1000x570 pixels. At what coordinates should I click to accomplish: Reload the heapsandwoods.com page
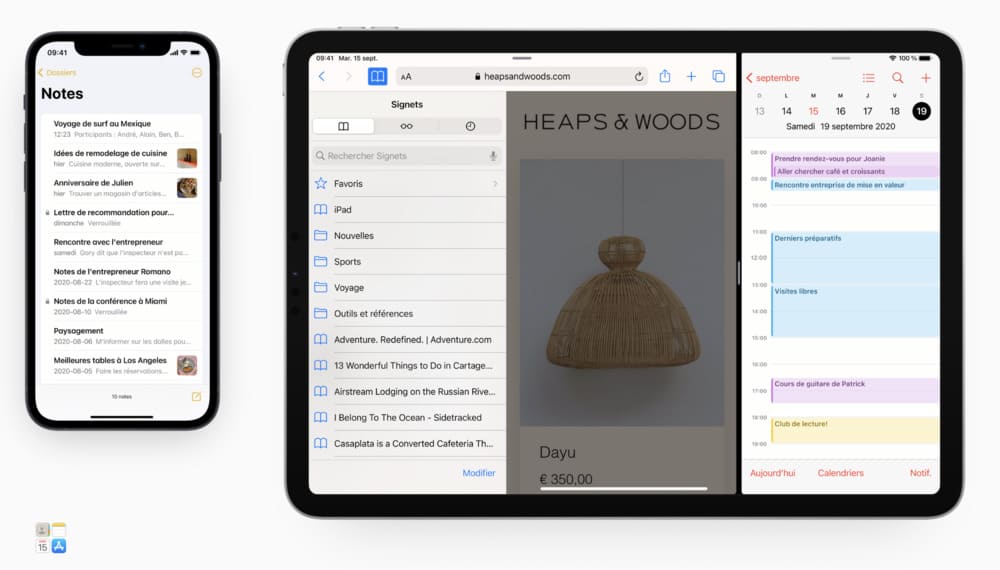[638, 77]
